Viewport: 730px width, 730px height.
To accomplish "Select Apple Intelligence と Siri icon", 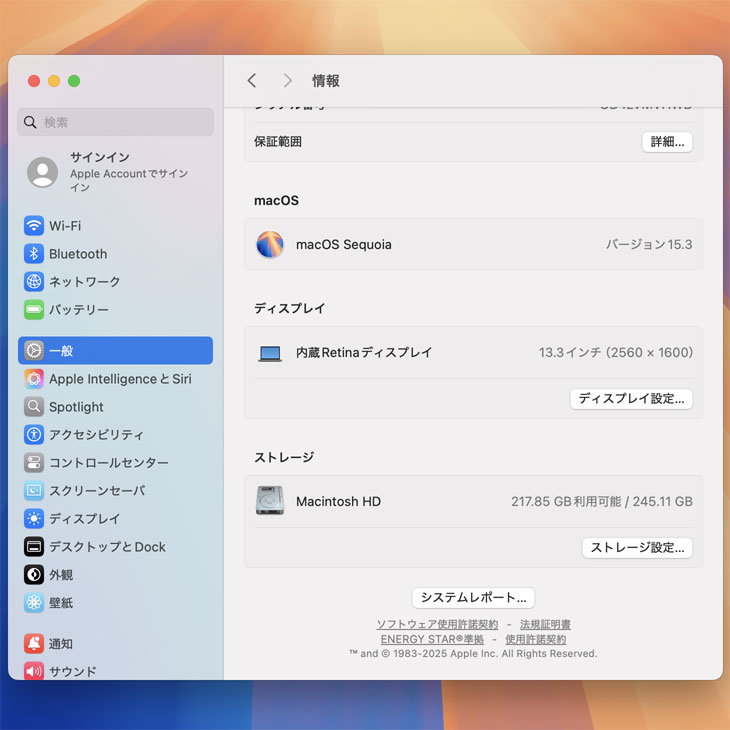I will [x=34, y=379].
